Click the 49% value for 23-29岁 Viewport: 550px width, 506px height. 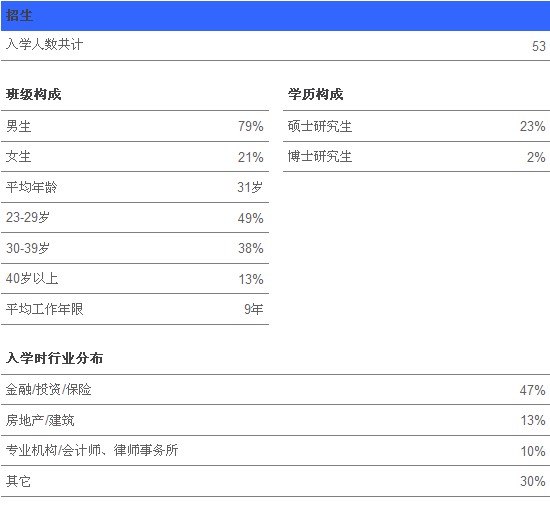click(x=250, y=218)
